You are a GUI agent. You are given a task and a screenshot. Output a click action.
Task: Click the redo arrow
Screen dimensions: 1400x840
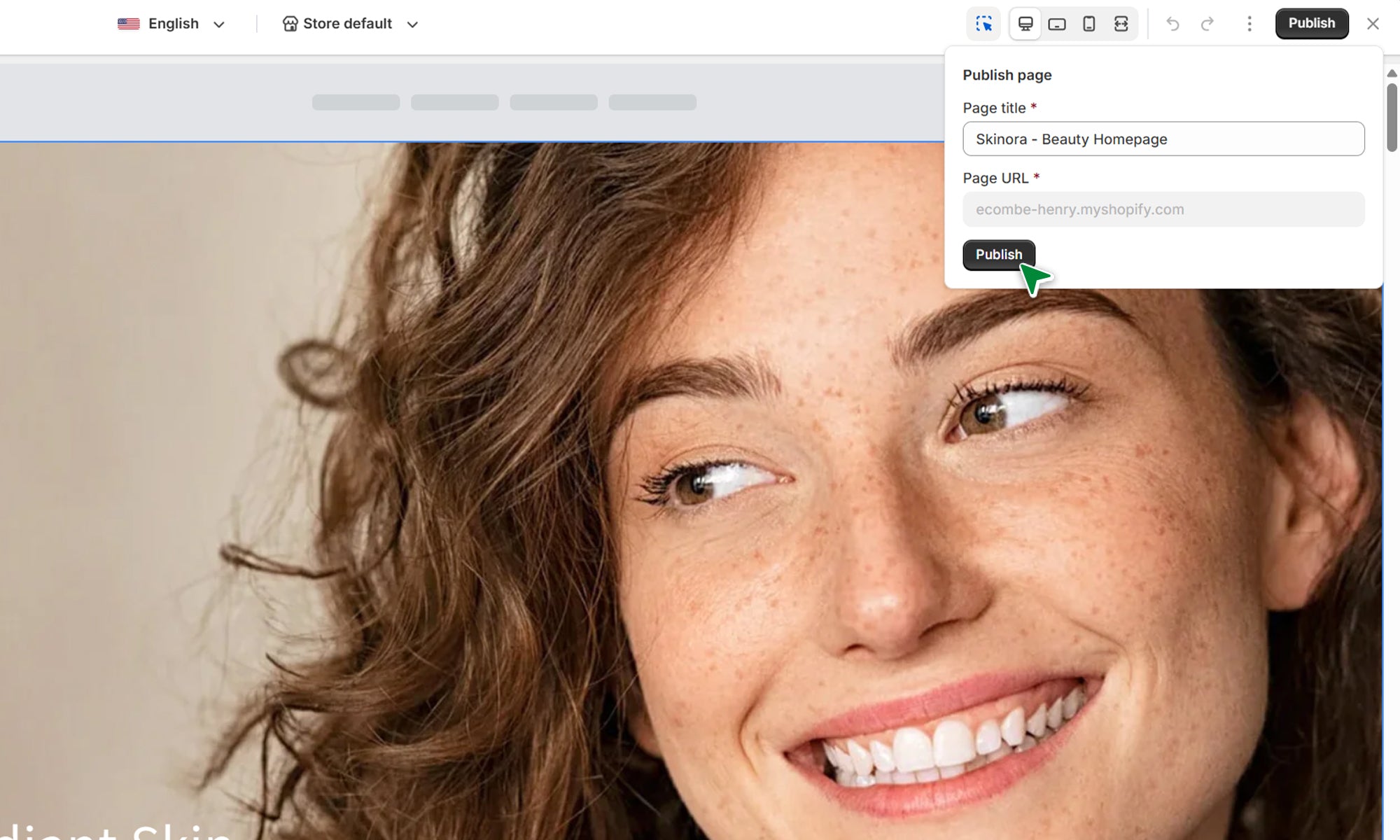[x=1207, y=24]
